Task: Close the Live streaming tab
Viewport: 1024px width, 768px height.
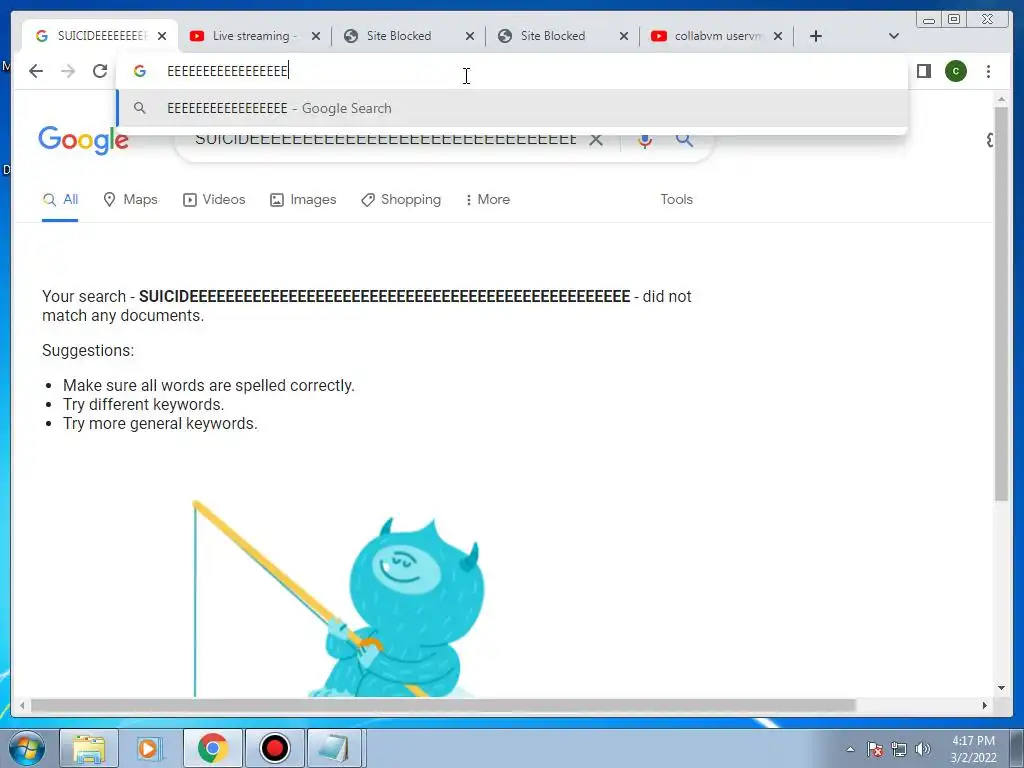Action: tap(316, 36)
